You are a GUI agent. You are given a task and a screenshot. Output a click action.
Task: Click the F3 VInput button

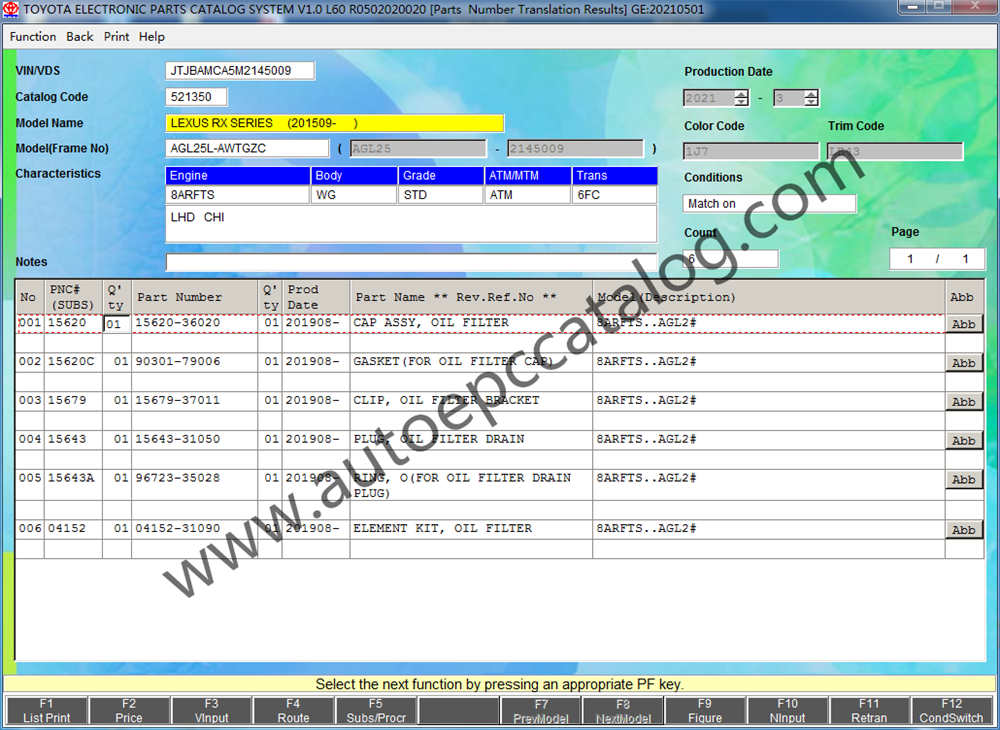coord(211,710)
